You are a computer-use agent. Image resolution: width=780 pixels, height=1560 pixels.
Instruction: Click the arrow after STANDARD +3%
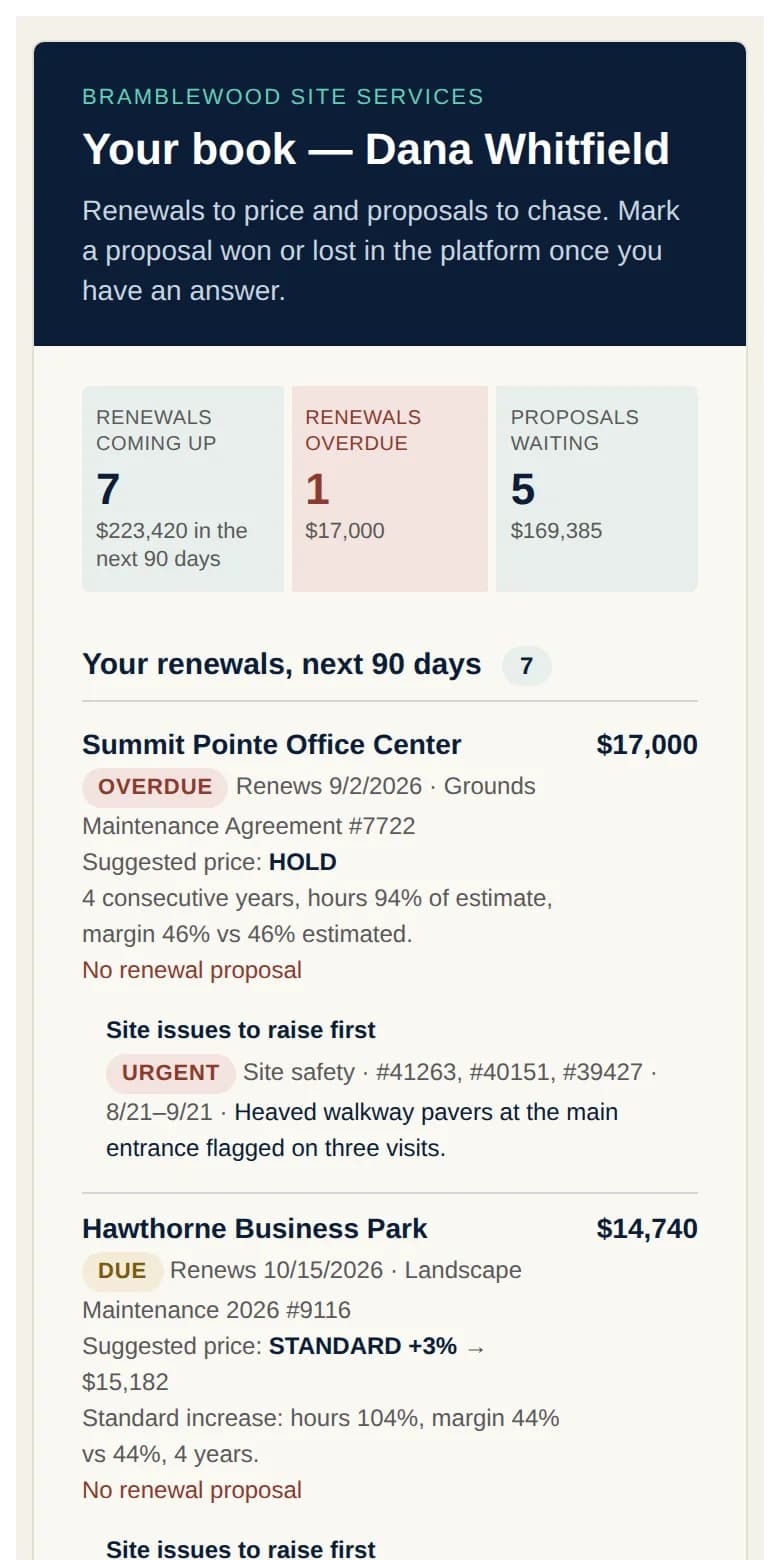475,1347
